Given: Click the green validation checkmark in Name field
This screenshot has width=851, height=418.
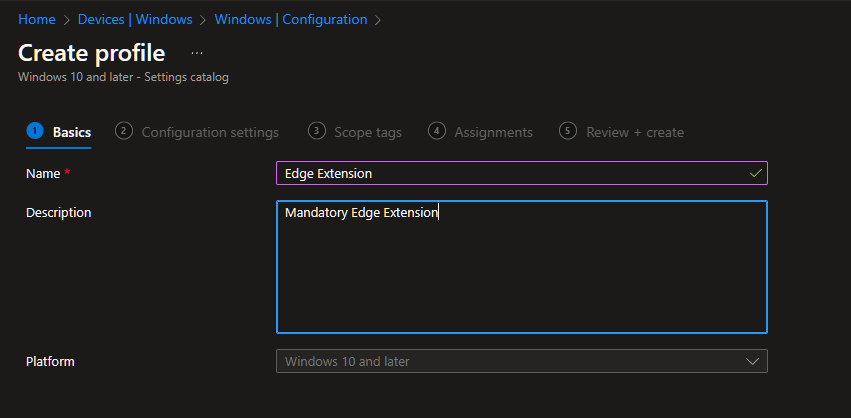Looking at the screenshot, I should click(755, 173).
